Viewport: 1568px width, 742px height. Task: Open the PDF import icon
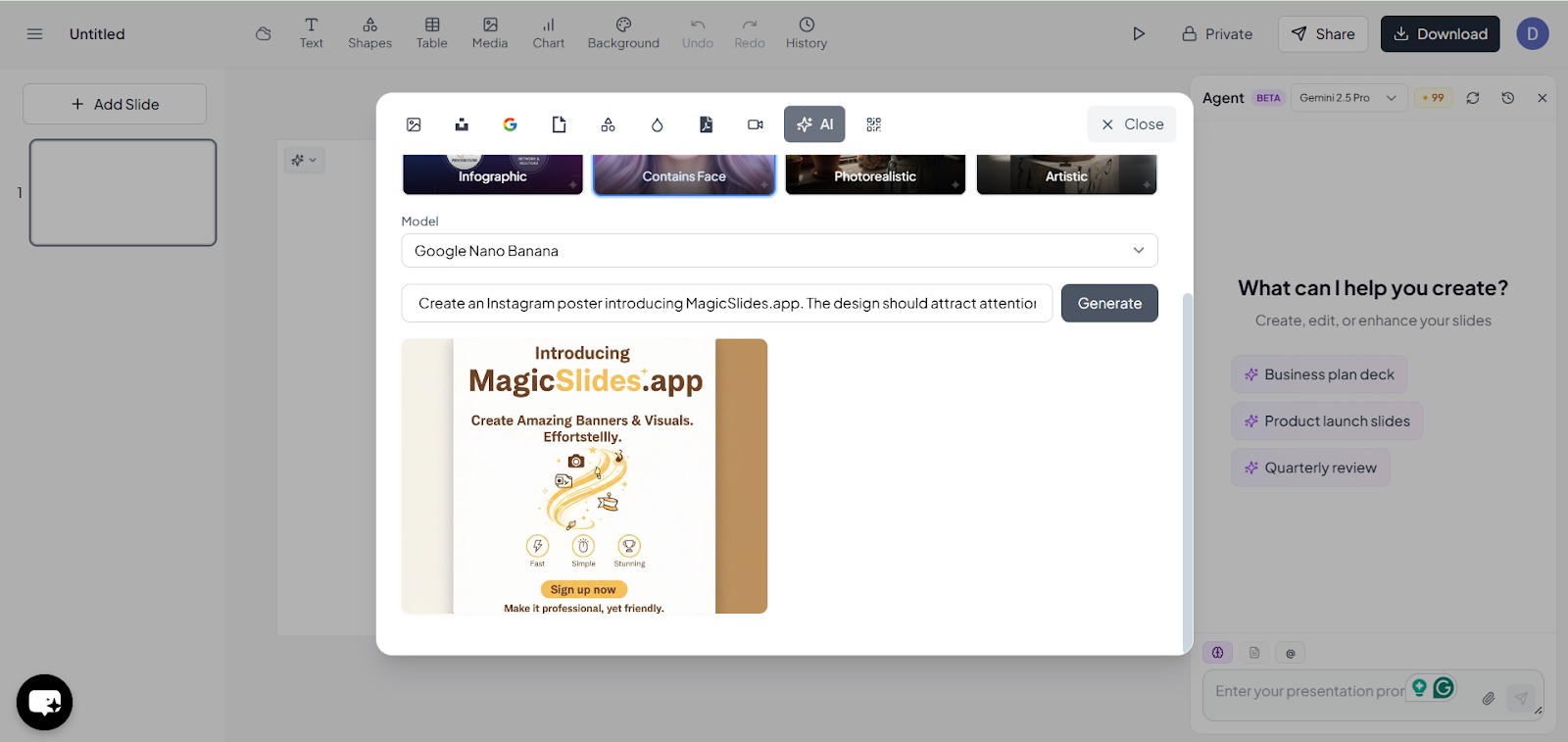pyautogui.click(x=707, y=124)
